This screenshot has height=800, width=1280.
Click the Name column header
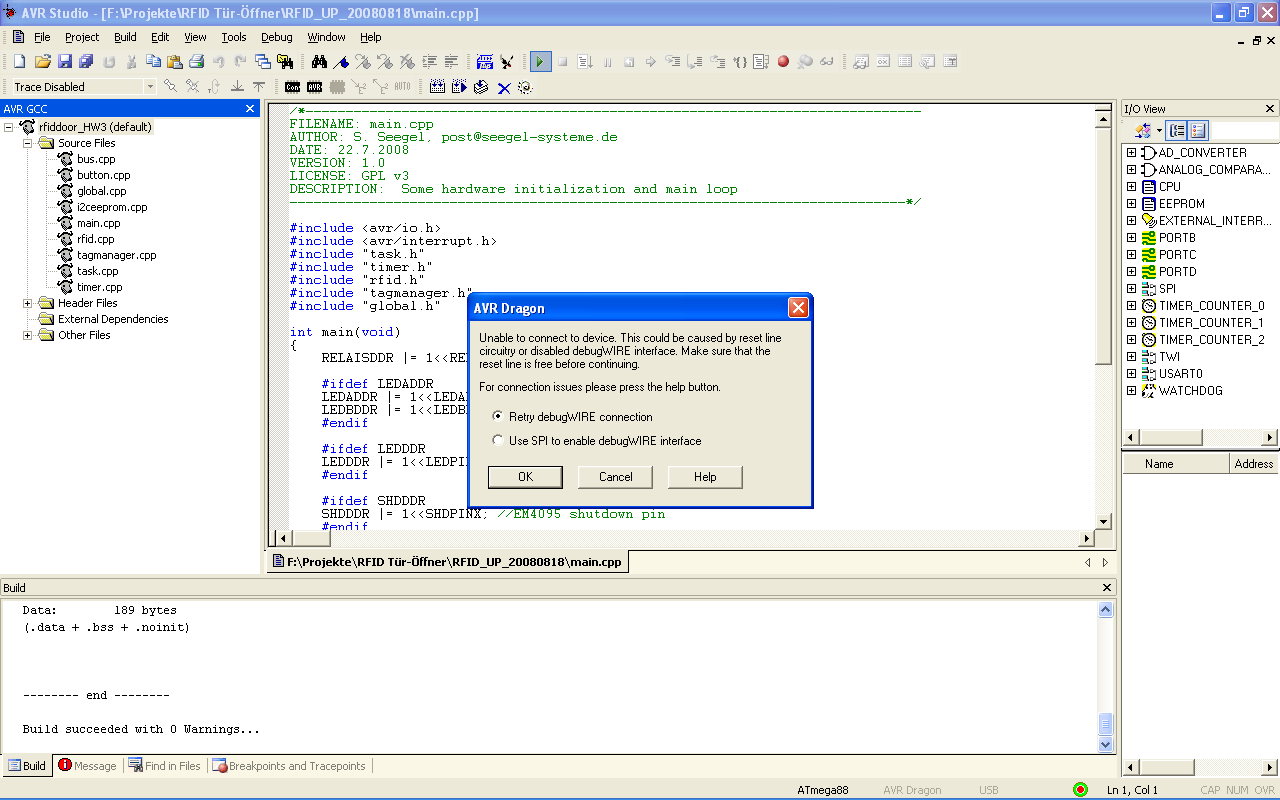[1175, 464]
